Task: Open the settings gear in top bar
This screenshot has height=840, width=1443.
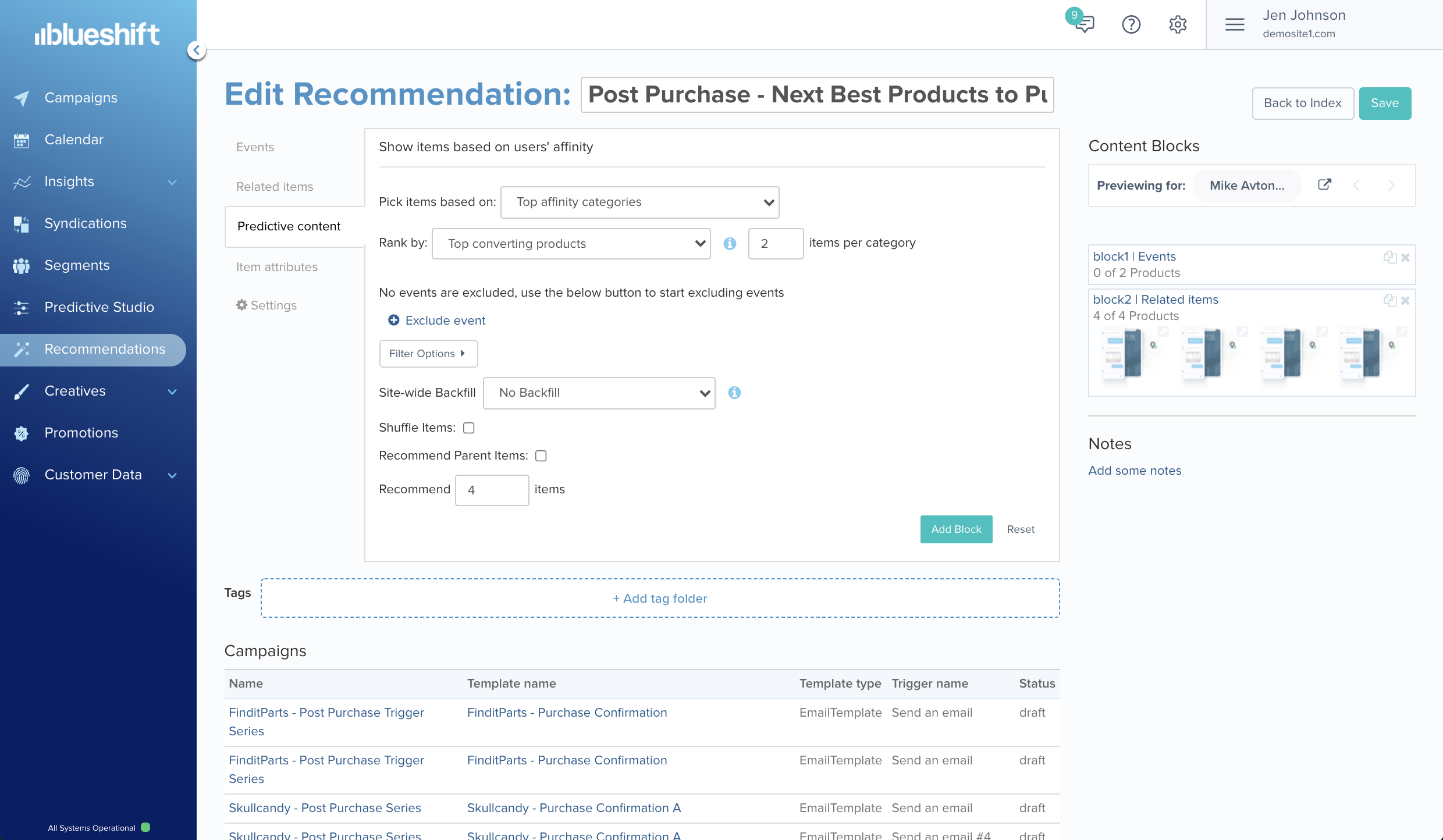Action: click(x=1177, y=24)
